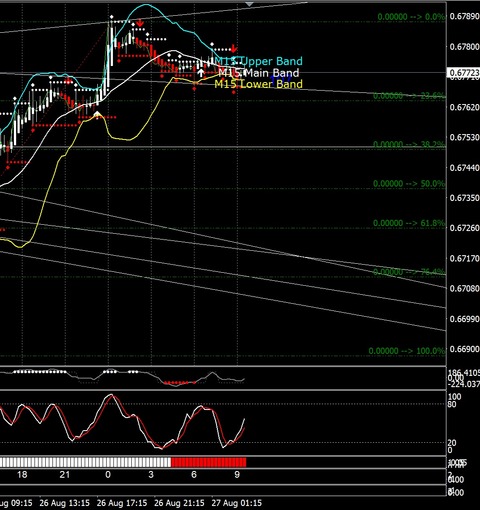Click the 0.67170 price on the axis
The width and height of the screenshot is (480, 510).
coord(465,258)
